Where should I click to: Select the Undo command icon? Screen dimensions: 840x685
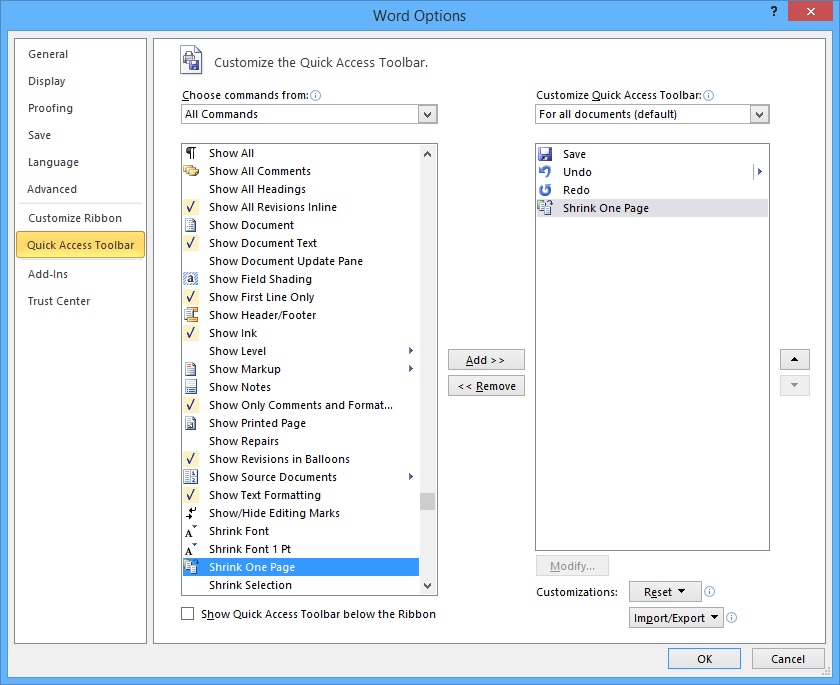point(544,171)
